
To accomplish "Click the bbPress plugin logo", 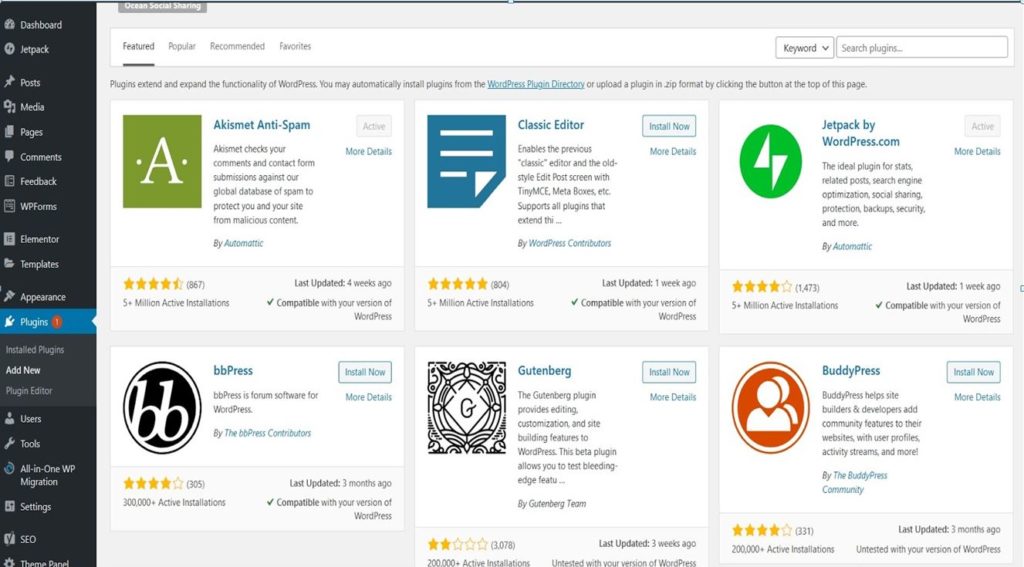I will (162, 408).
